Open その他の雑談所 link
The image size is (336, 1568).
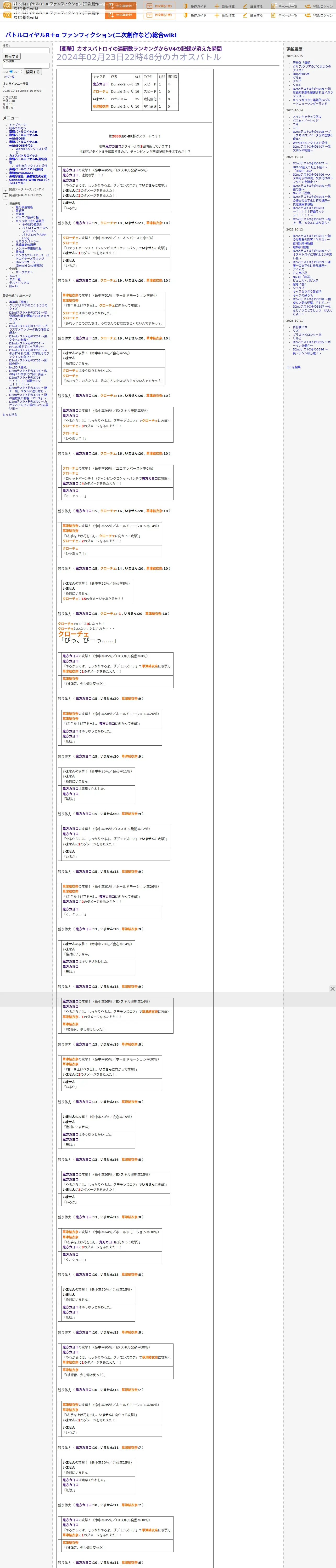tap(32, 224)
